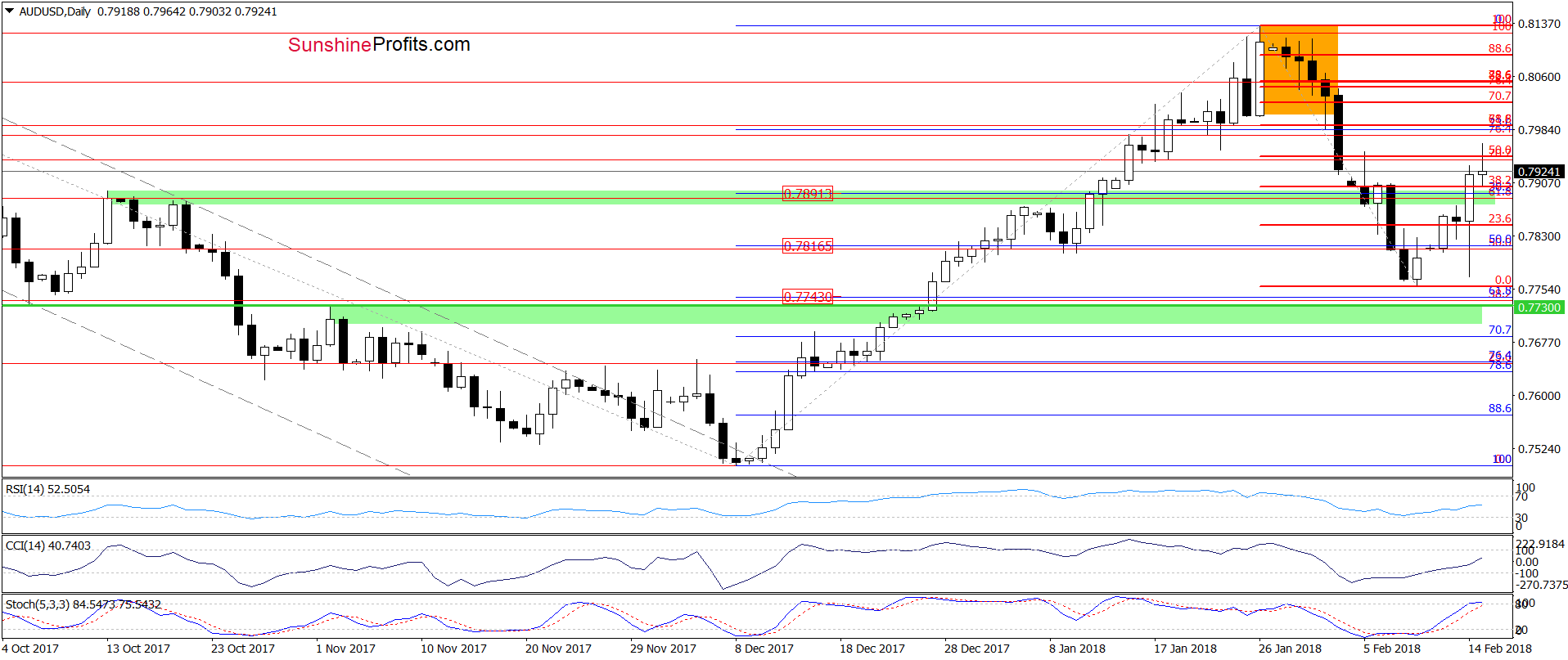Click the 28 Dec 2017 date label
Screen dimensions: 1568x660
(977, 649)
